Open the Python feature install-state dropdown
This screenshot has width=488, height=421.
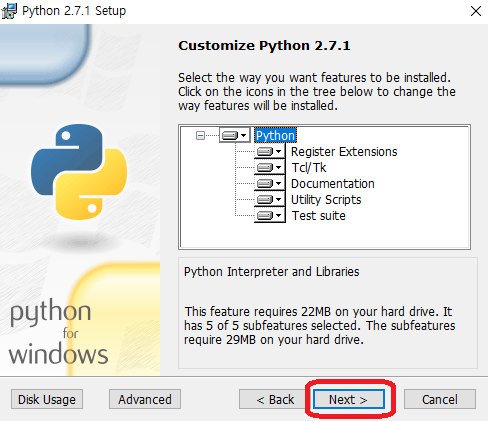tap(235, 135)
